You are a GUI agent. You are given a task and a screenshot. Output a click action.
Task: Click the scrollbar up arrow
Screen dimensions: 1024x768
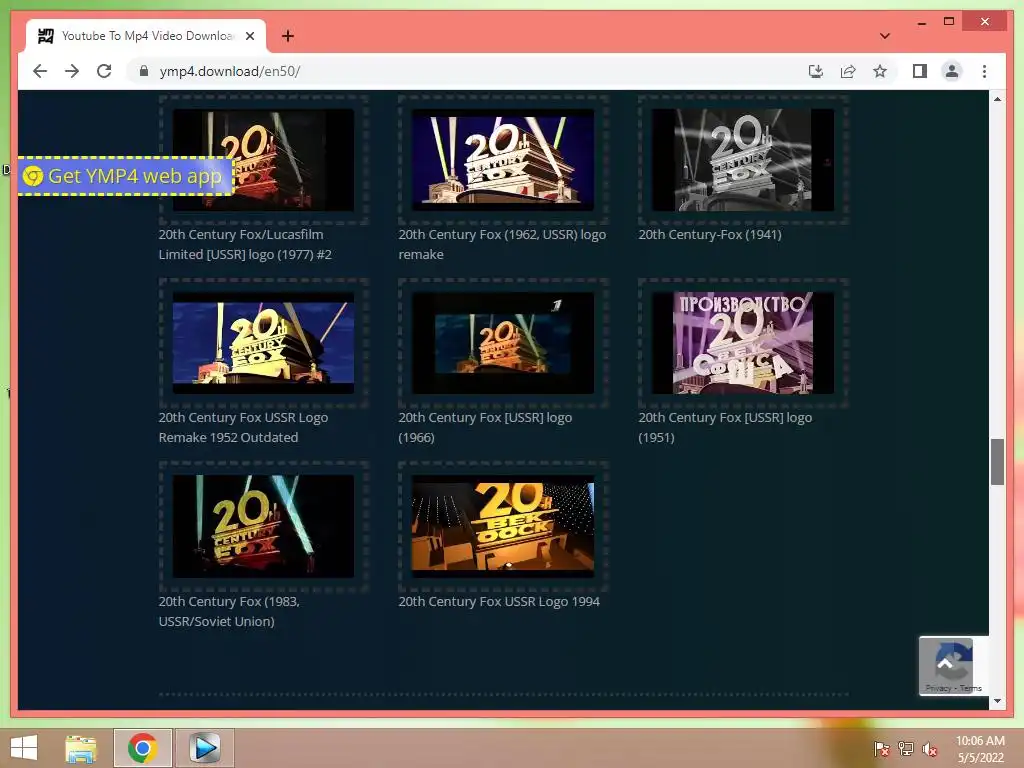[x=997, y=99]
